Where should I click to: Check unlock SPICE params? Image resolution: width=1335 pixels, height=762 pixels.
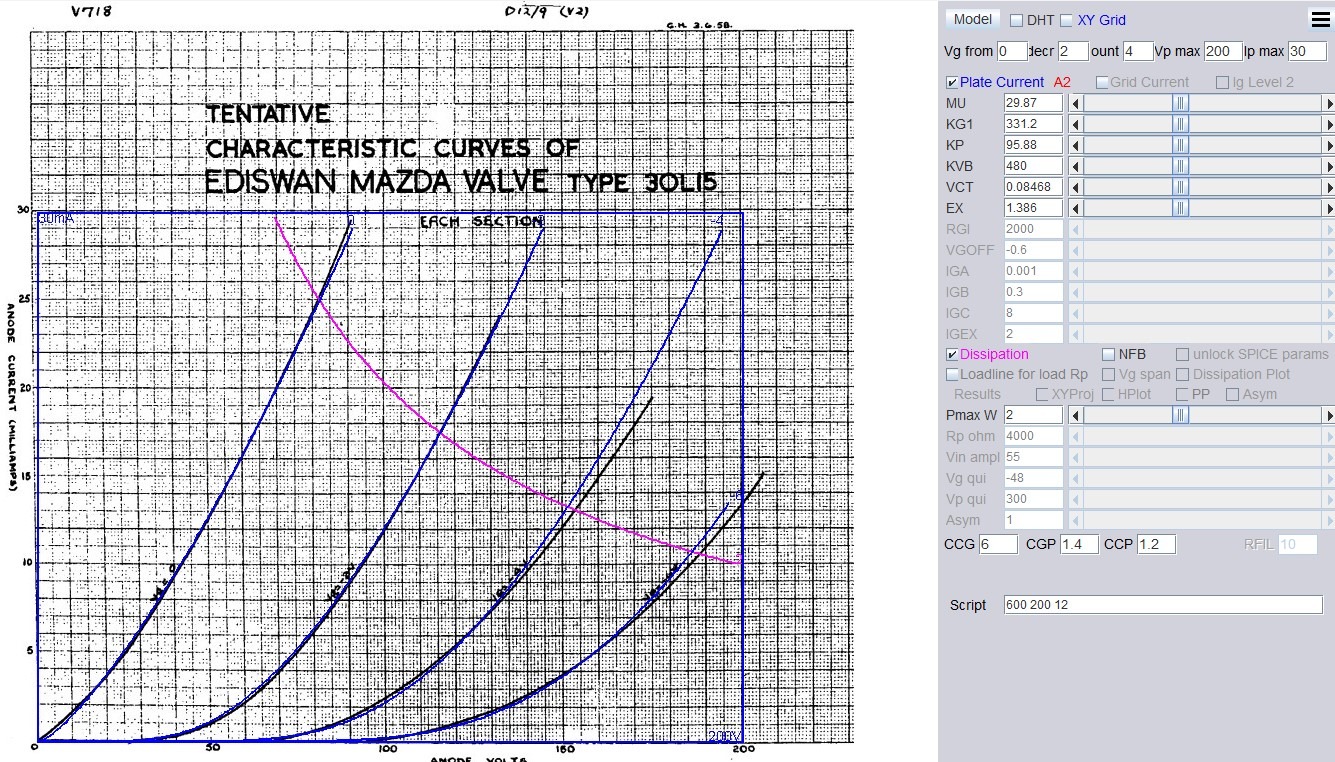(x=1182, y=354)
